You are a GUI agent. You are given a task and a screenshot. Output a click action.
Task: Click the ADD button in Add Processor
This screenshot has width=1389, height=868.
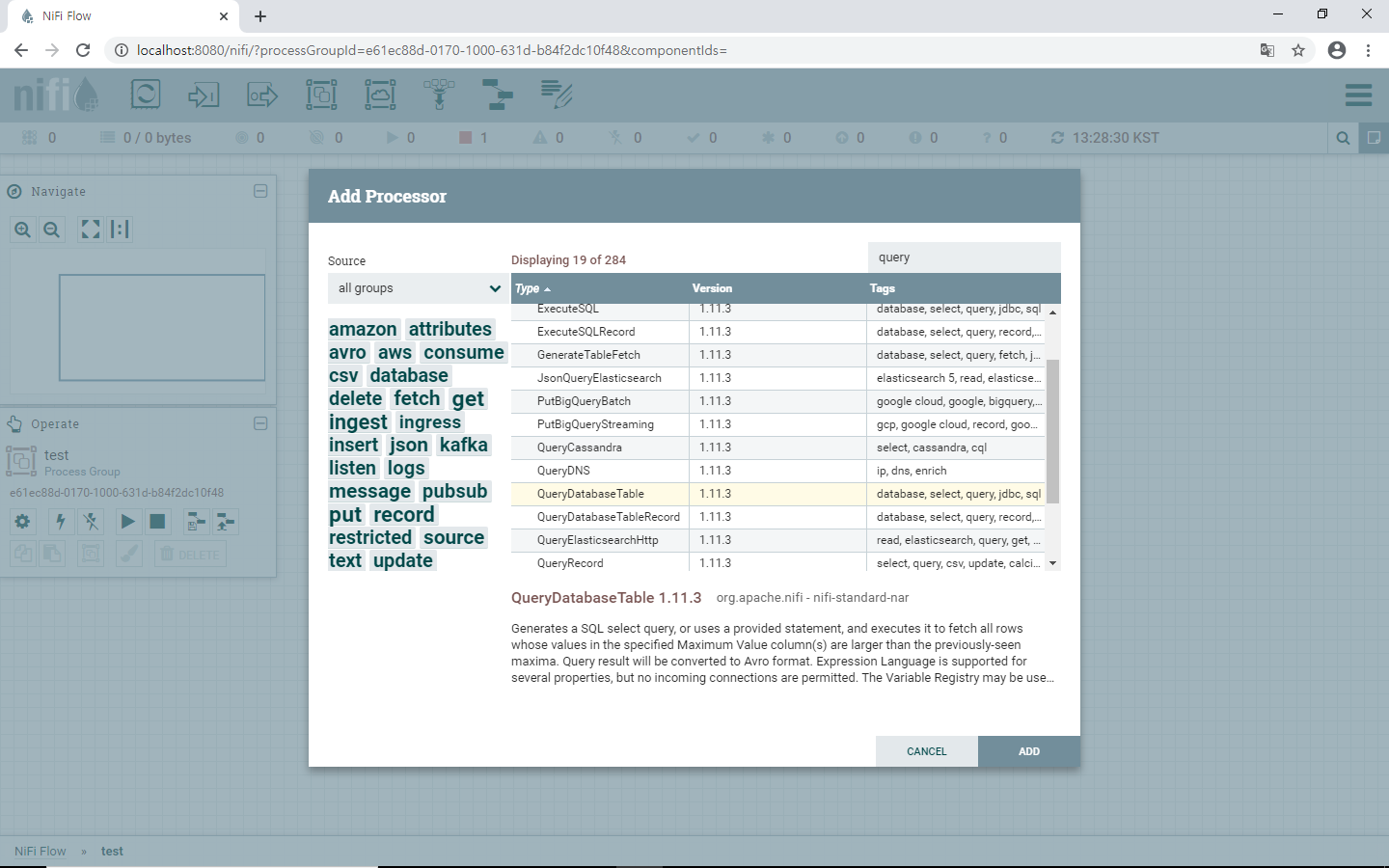point(1029,751)
